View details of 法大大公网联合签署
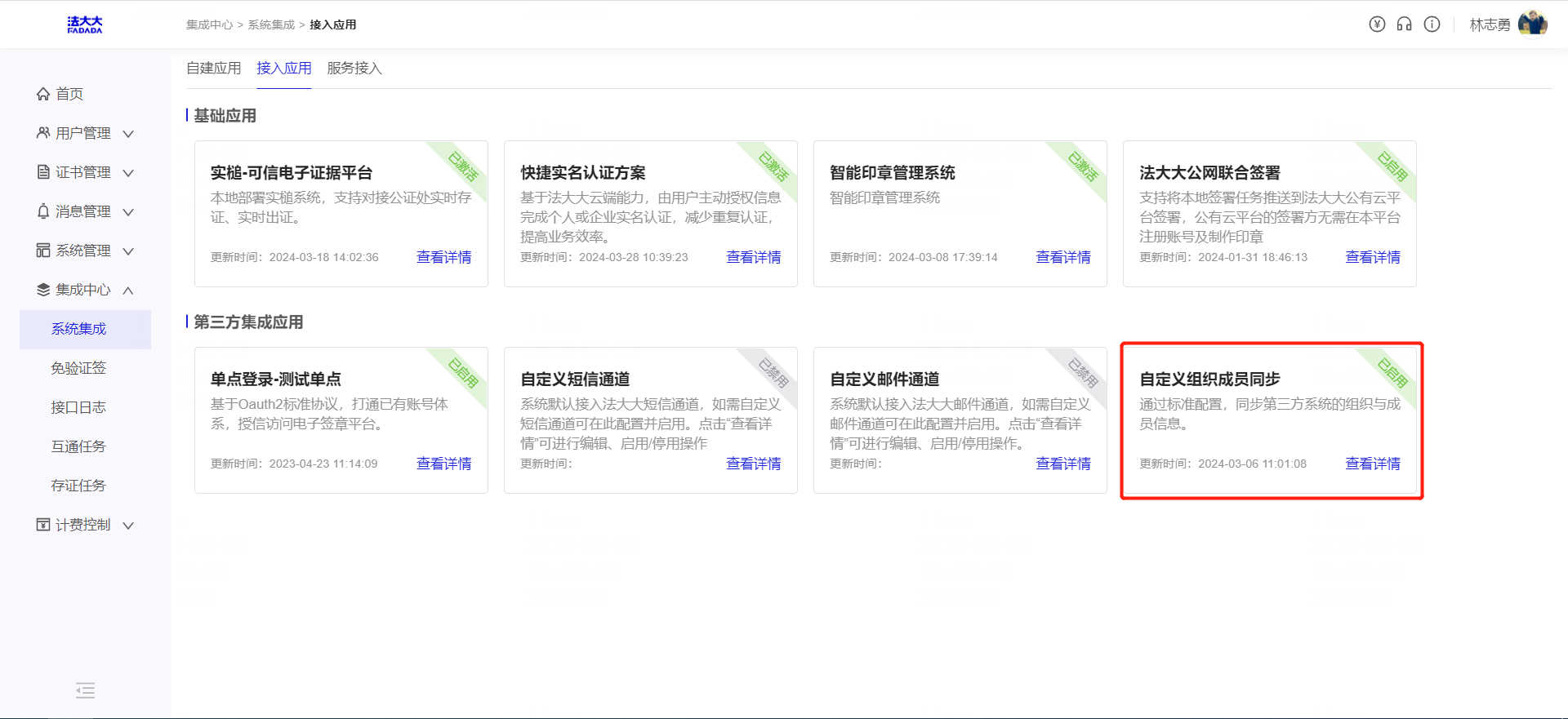Image resolution: width=1568 pixels, height=719 pixels. point(1373,257)
